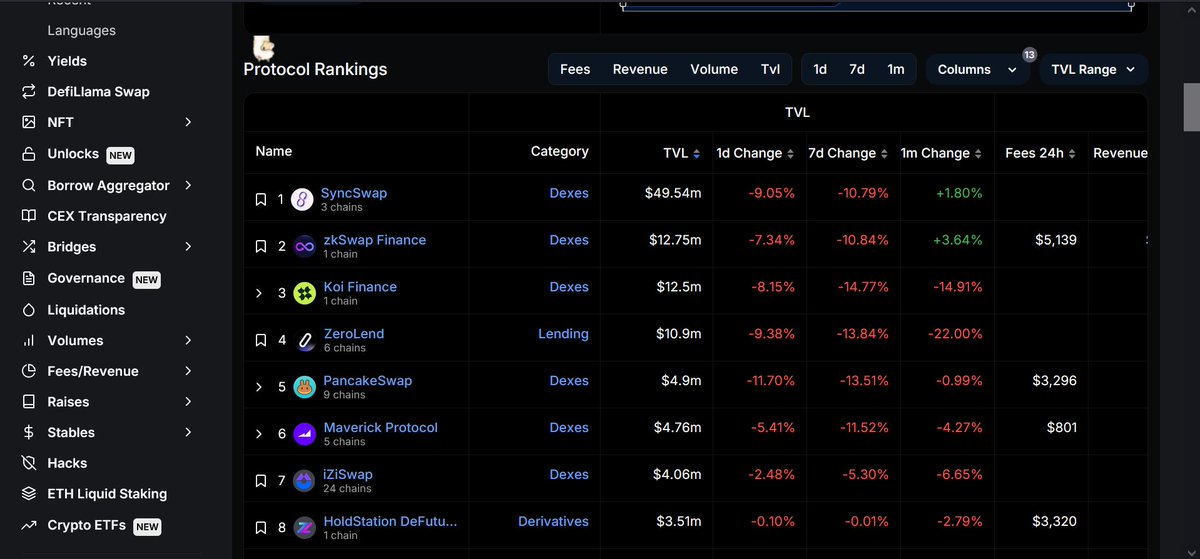Click the Liquidations droplet icon

tap(29, 310)
